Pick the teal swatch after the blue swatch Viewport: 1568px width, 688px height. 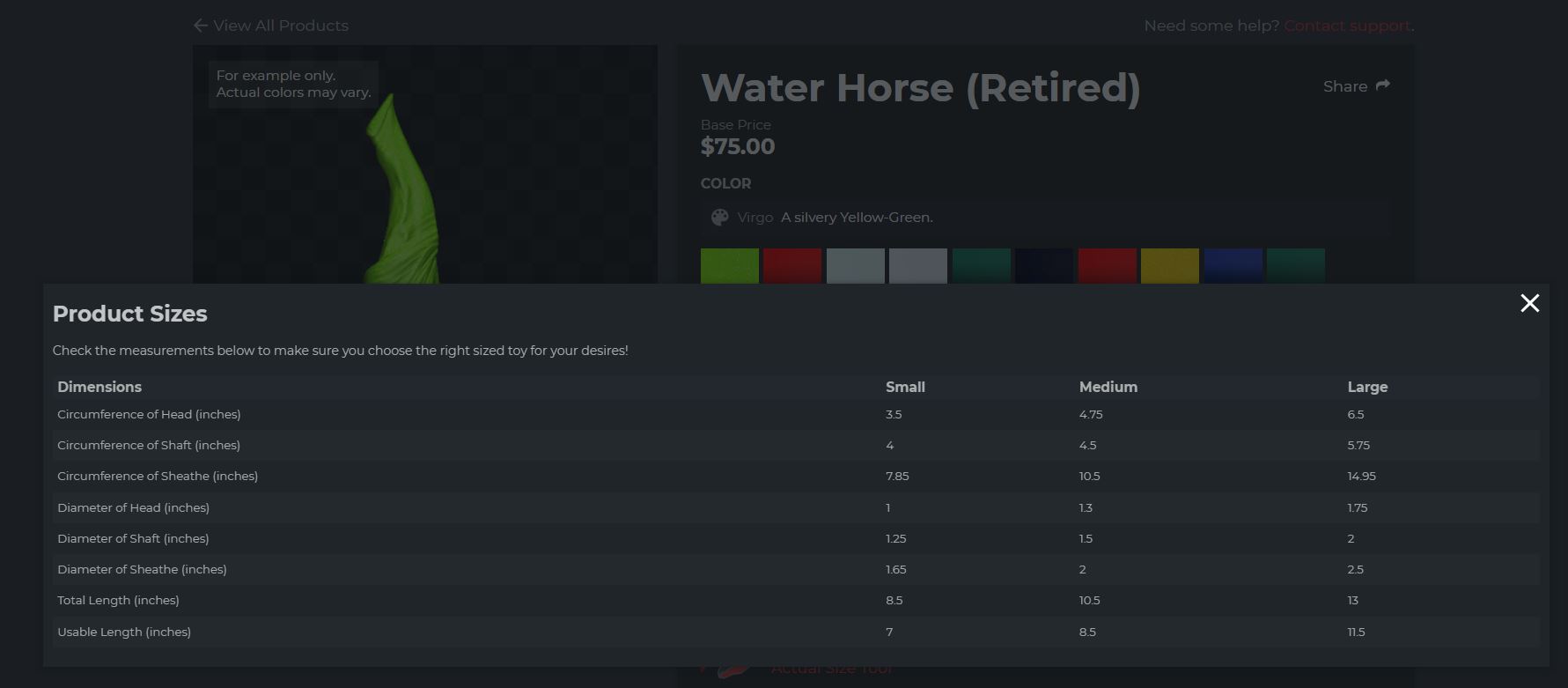pos(1296,266)
